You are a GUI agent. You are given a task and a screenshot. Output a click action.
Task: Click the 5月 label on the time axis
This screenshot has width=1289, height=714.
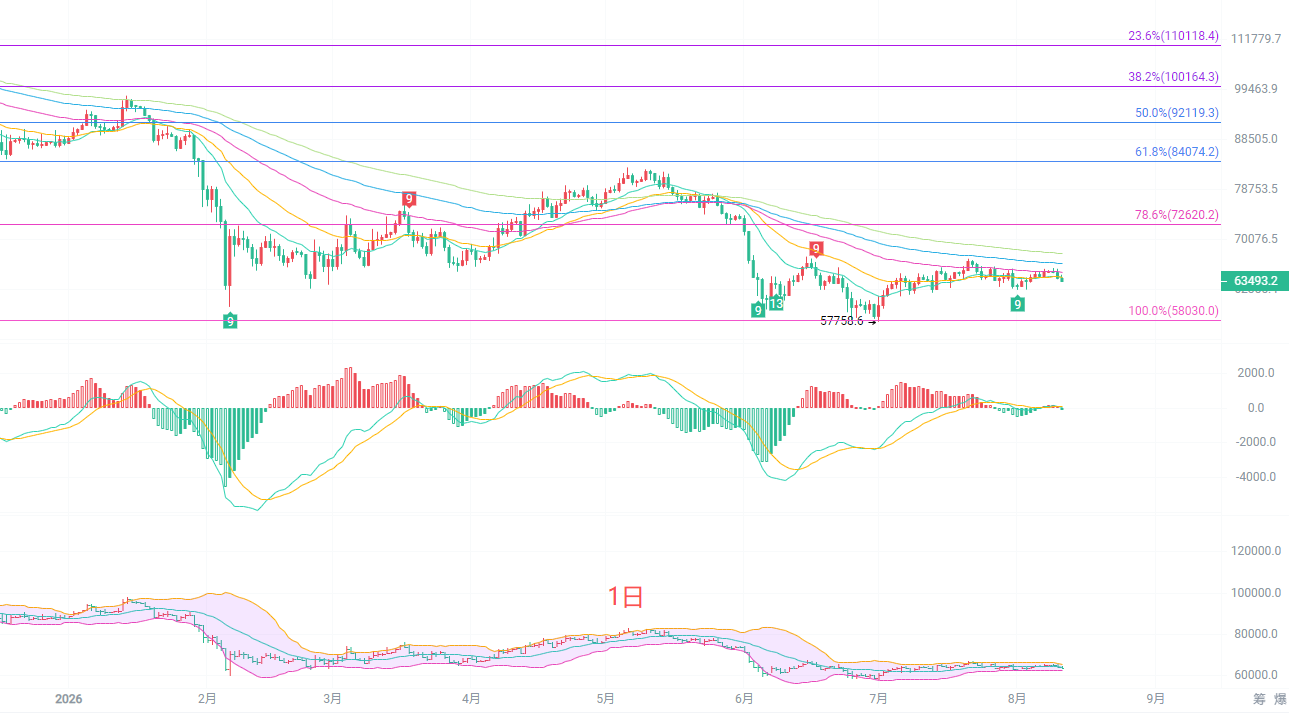click(604, 698)
